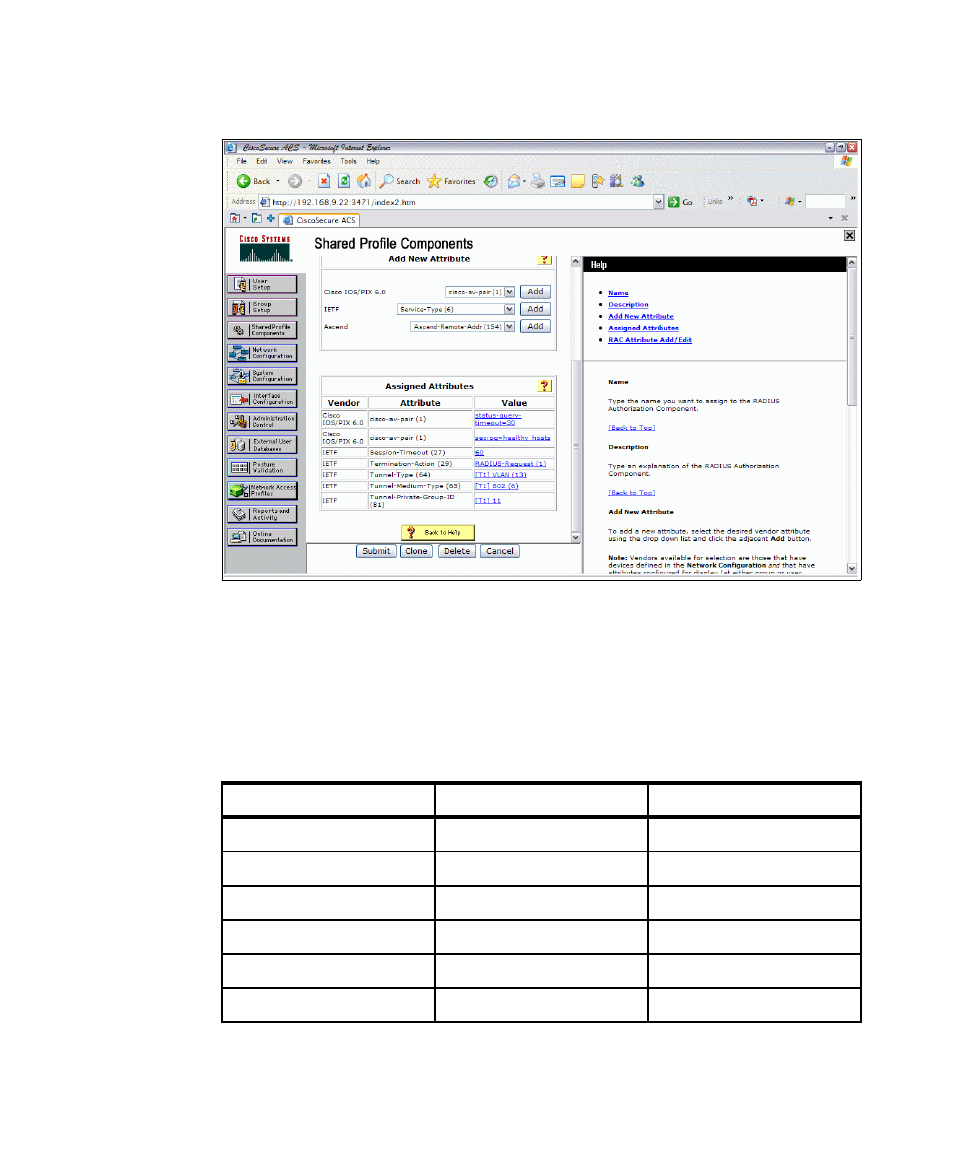Open External User Databases section
Viewport: 954px width, 1164px height.
[262, 445]
